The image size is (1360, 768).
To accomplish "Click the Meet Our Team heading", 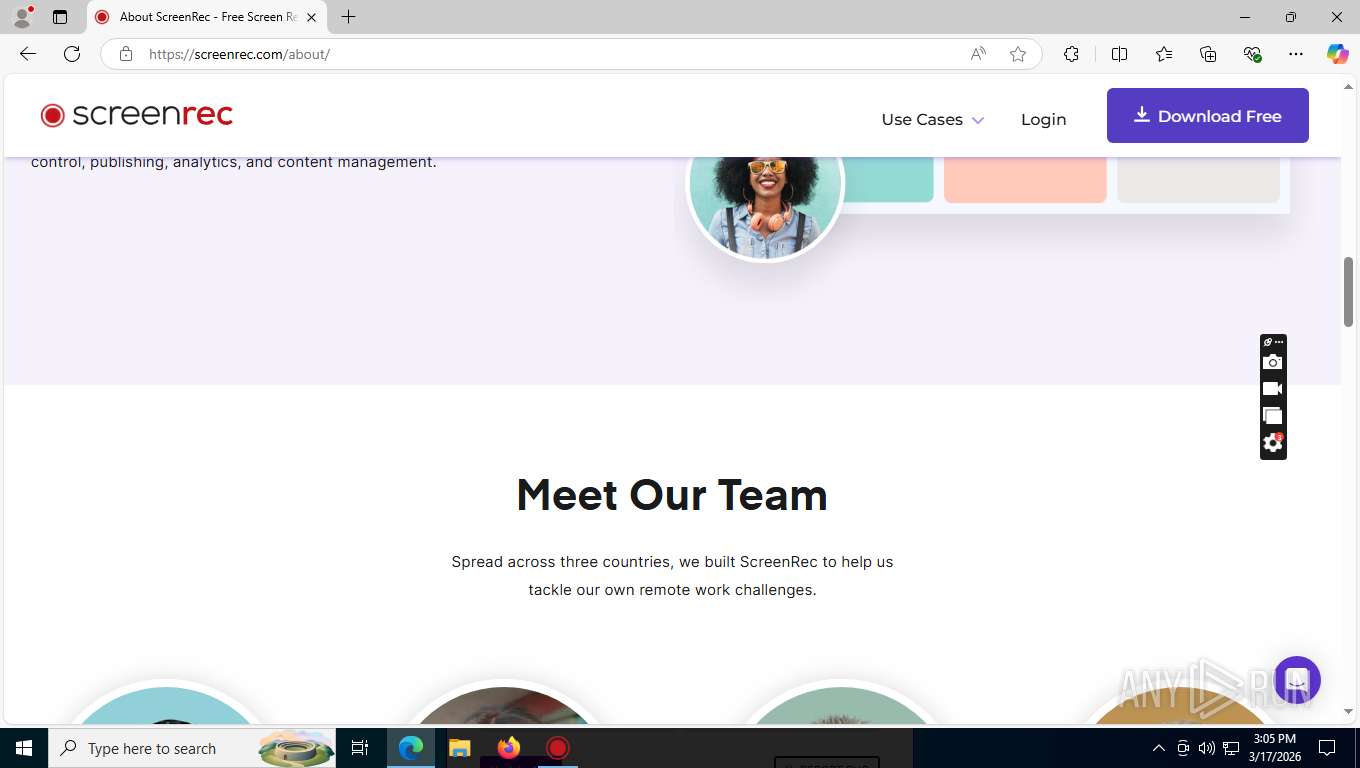I will [x=672, y=495].
